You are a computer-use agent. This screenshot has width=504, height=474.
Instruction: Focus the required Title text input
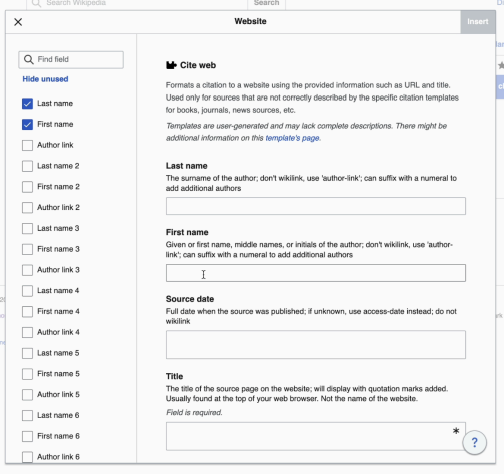point(316,436)
